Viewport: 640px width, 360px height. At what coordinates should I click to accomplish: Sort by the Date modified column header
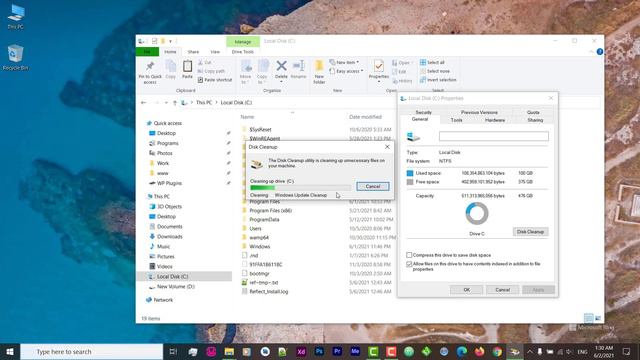tap(365, 117)
